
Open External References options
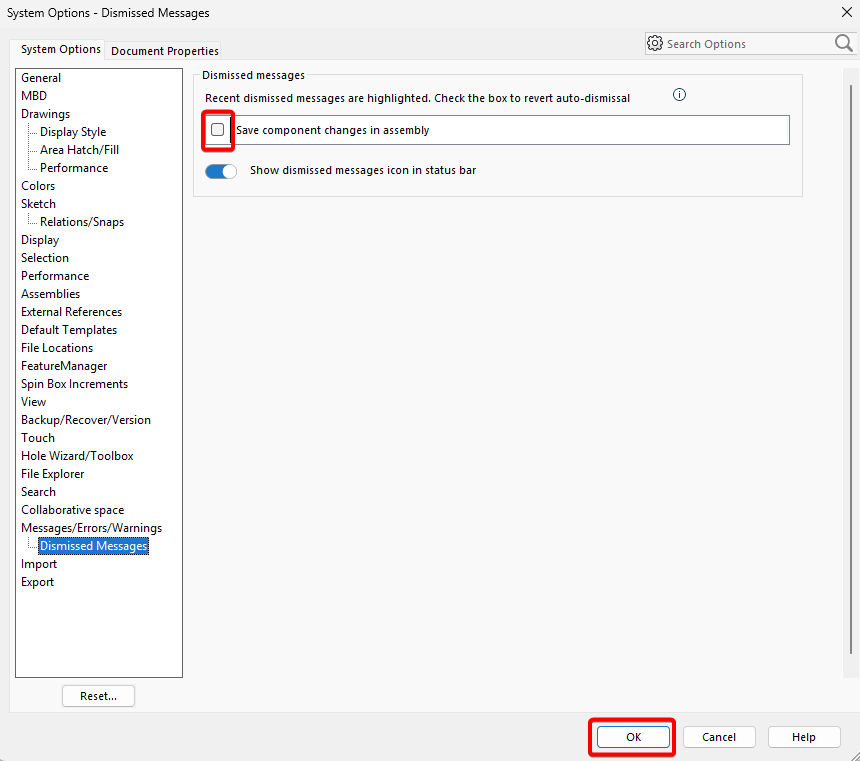tap(71, 312)
